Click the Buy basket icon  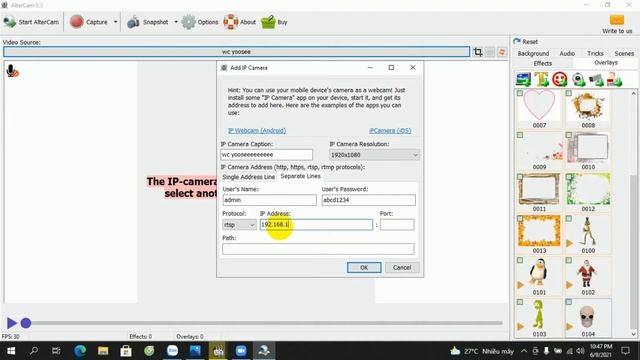(x=268, y=22)
